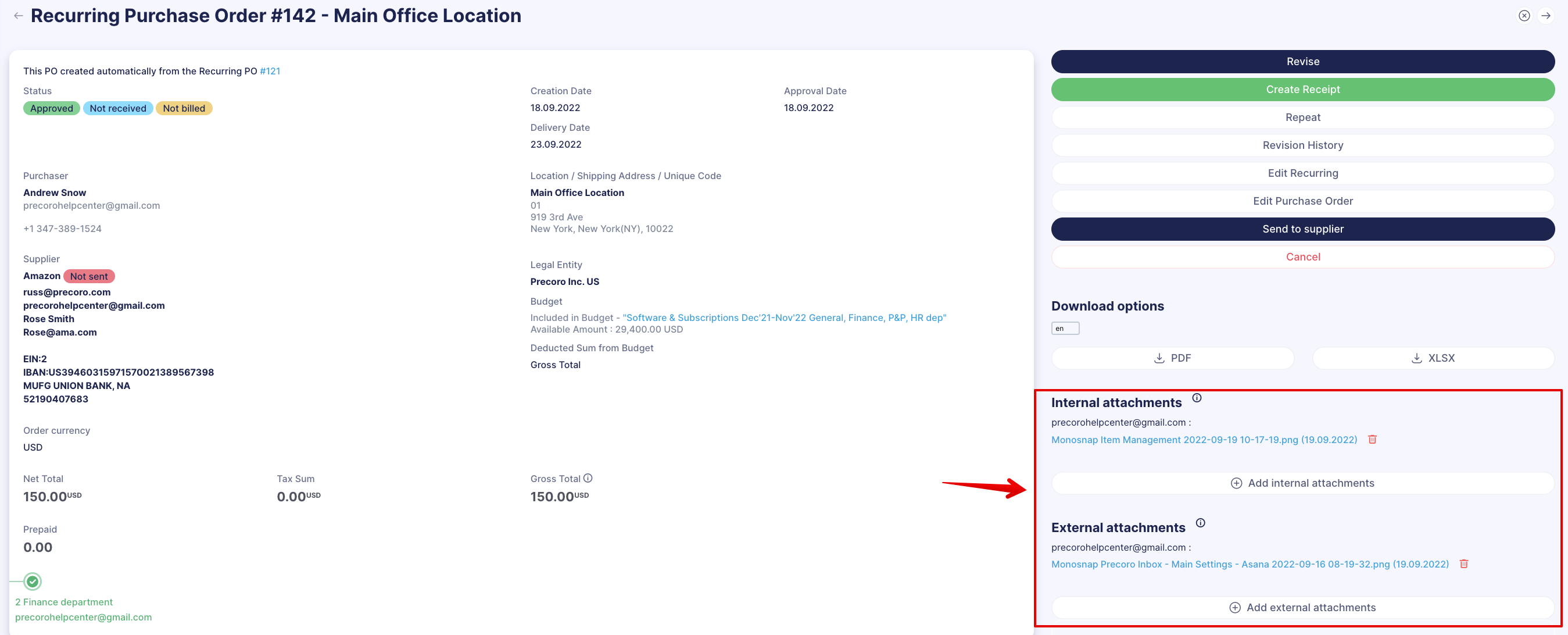Open the info icon next to Gross Total
The height and width of the screenshot is (635, 1568).
pos(588,478)
